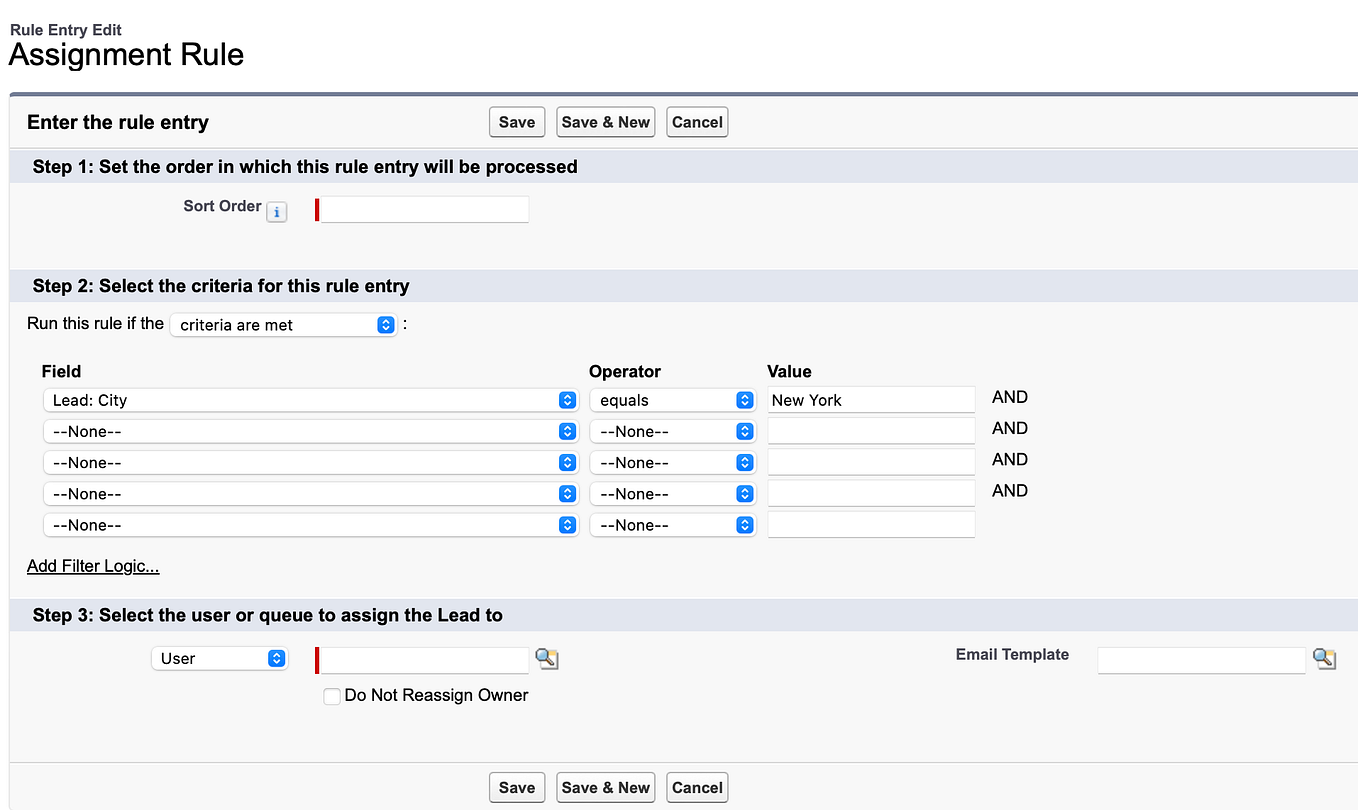Enable the Do Not Reassign Owner checkbox

point(331,695)
